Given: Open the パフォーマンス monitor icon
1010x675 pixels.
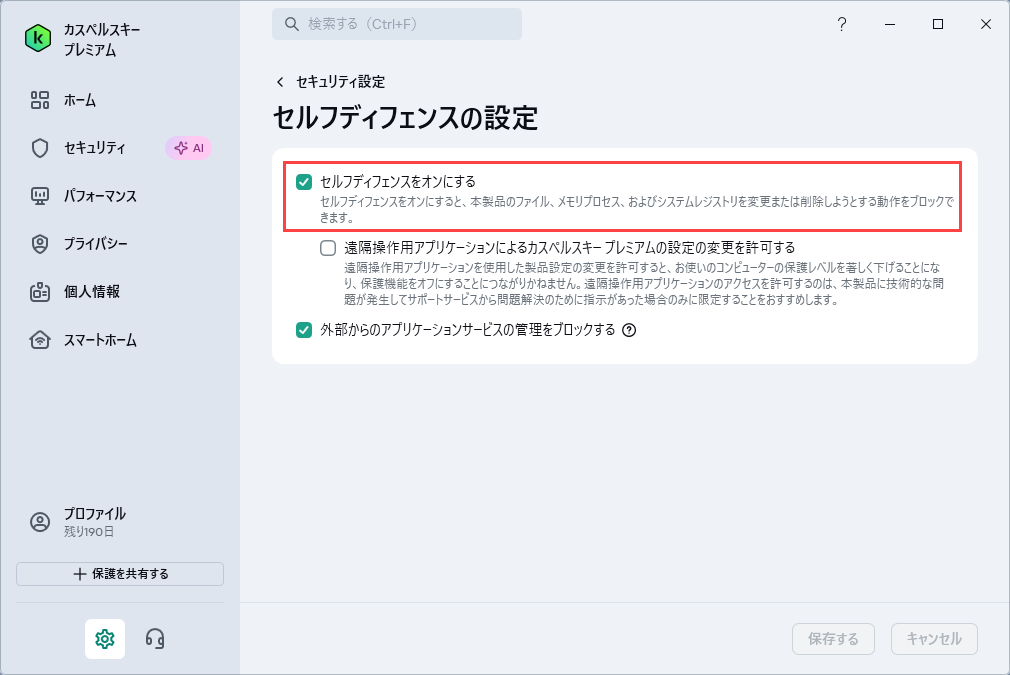Looking at the screenshot, I should coord(40,196).
